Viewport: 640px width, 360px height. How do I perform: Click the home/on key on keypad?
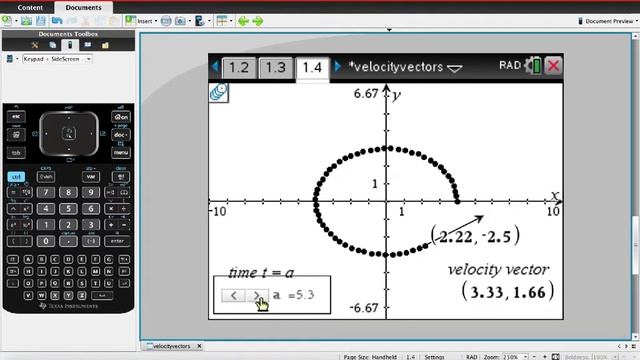pyautogui.click(x=121, y=117)
